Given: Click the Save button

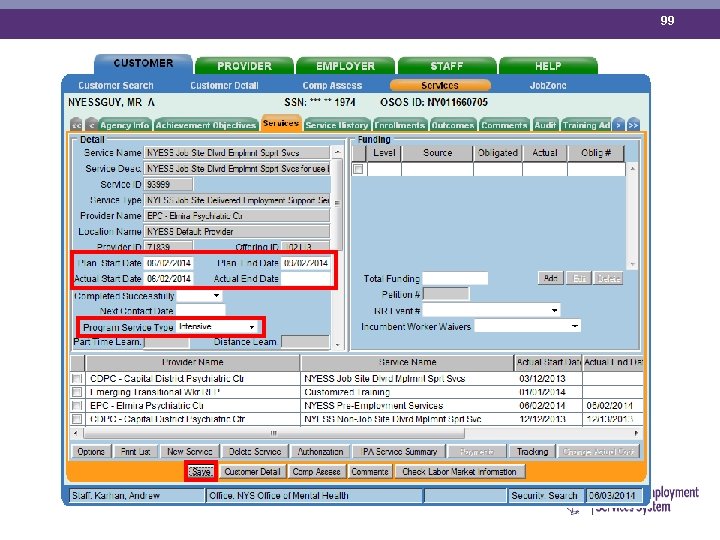Looking at the screenshot, I should 201,472.
